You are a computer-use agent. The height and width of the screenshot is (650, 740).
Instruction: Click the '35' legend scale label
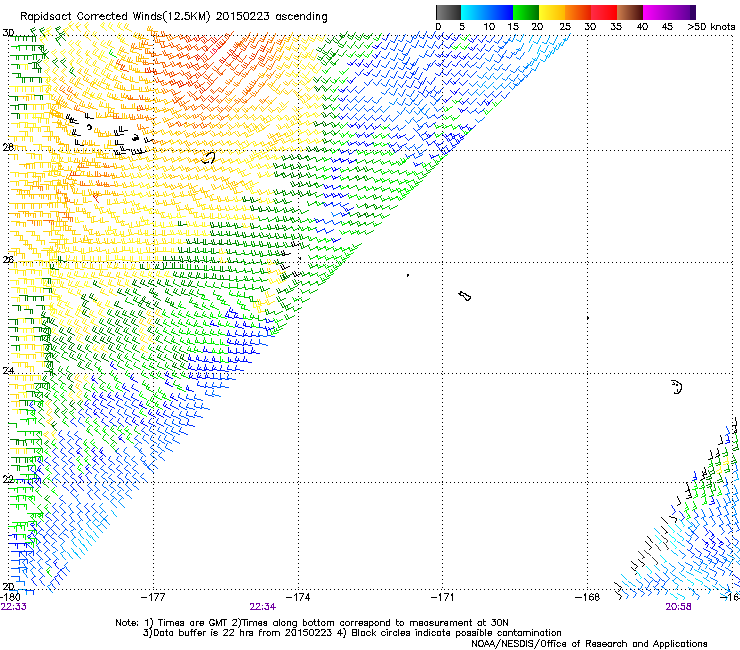616,27
